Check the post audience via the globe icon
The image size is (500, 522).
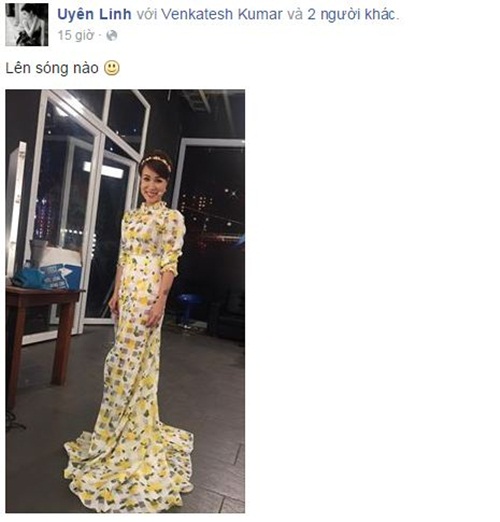112,35
